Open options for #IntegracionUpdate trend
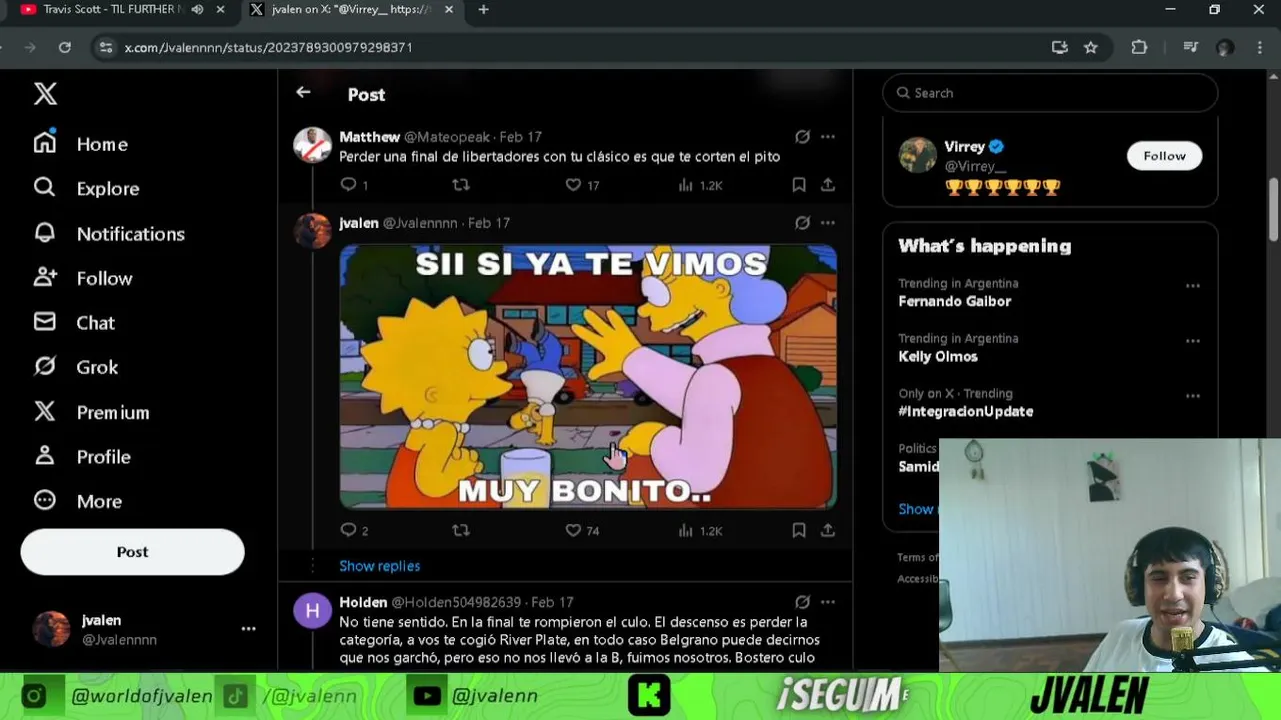The image size is (1281, 720). point(1192,396)
